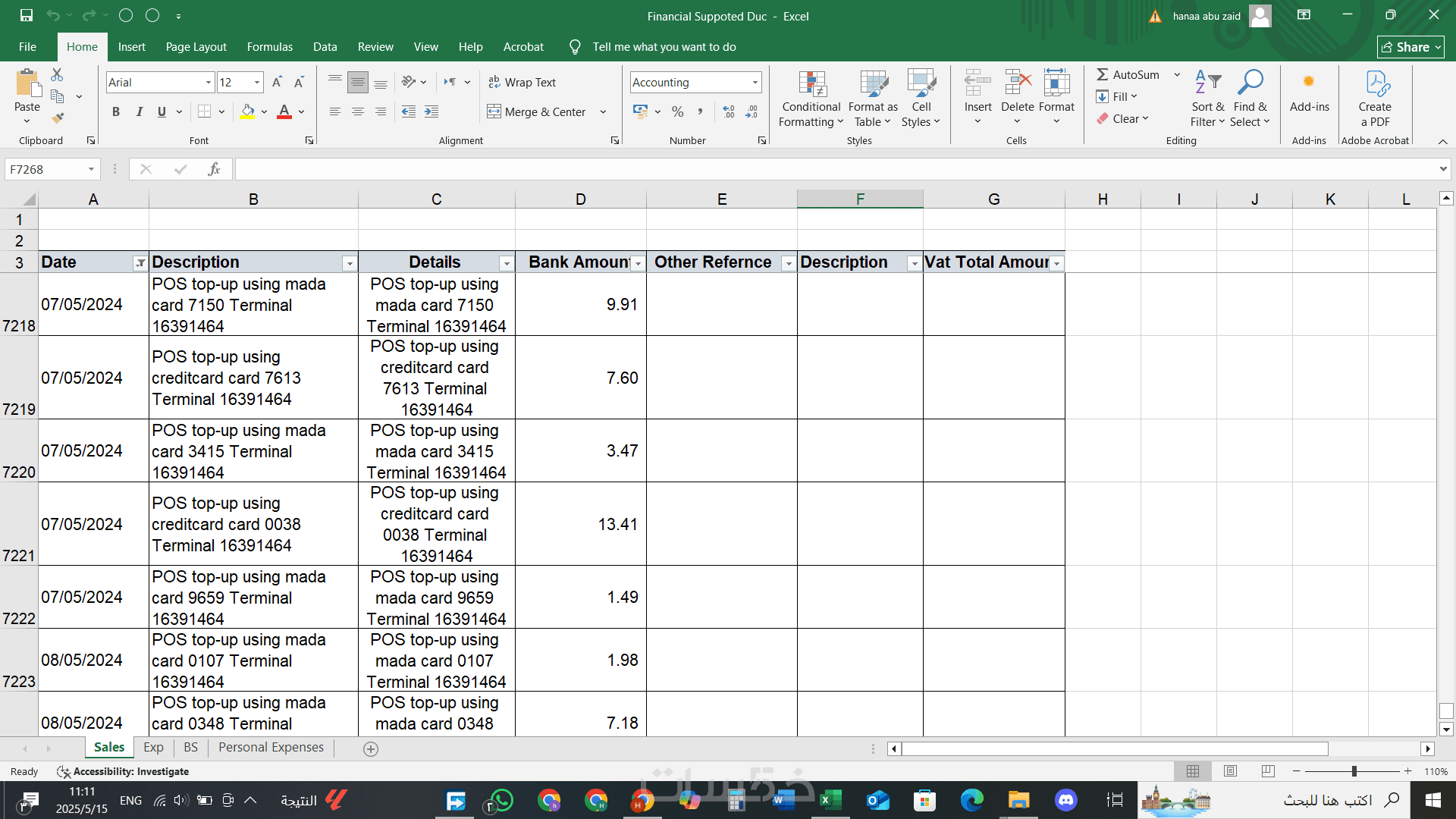Toggle Wrap Text on
1456x819 pixels.
(522, 82)
